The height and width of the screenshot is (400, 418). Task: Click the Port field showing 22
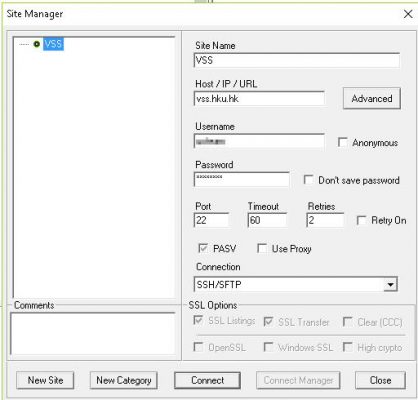click(x=211, y=220)
